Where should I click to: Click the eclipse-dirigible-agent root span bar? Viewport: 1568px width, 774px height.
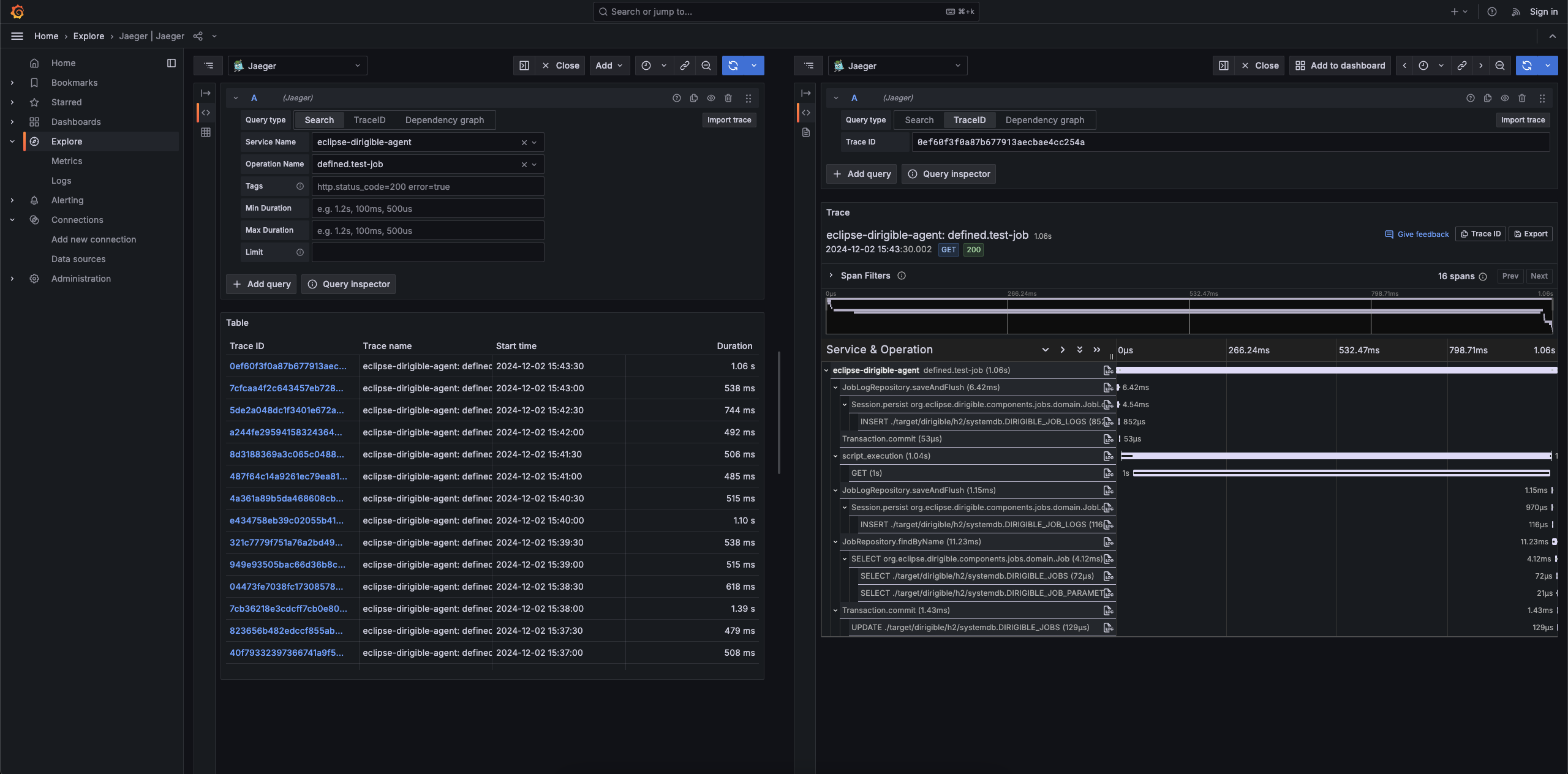coord(1336,370)
